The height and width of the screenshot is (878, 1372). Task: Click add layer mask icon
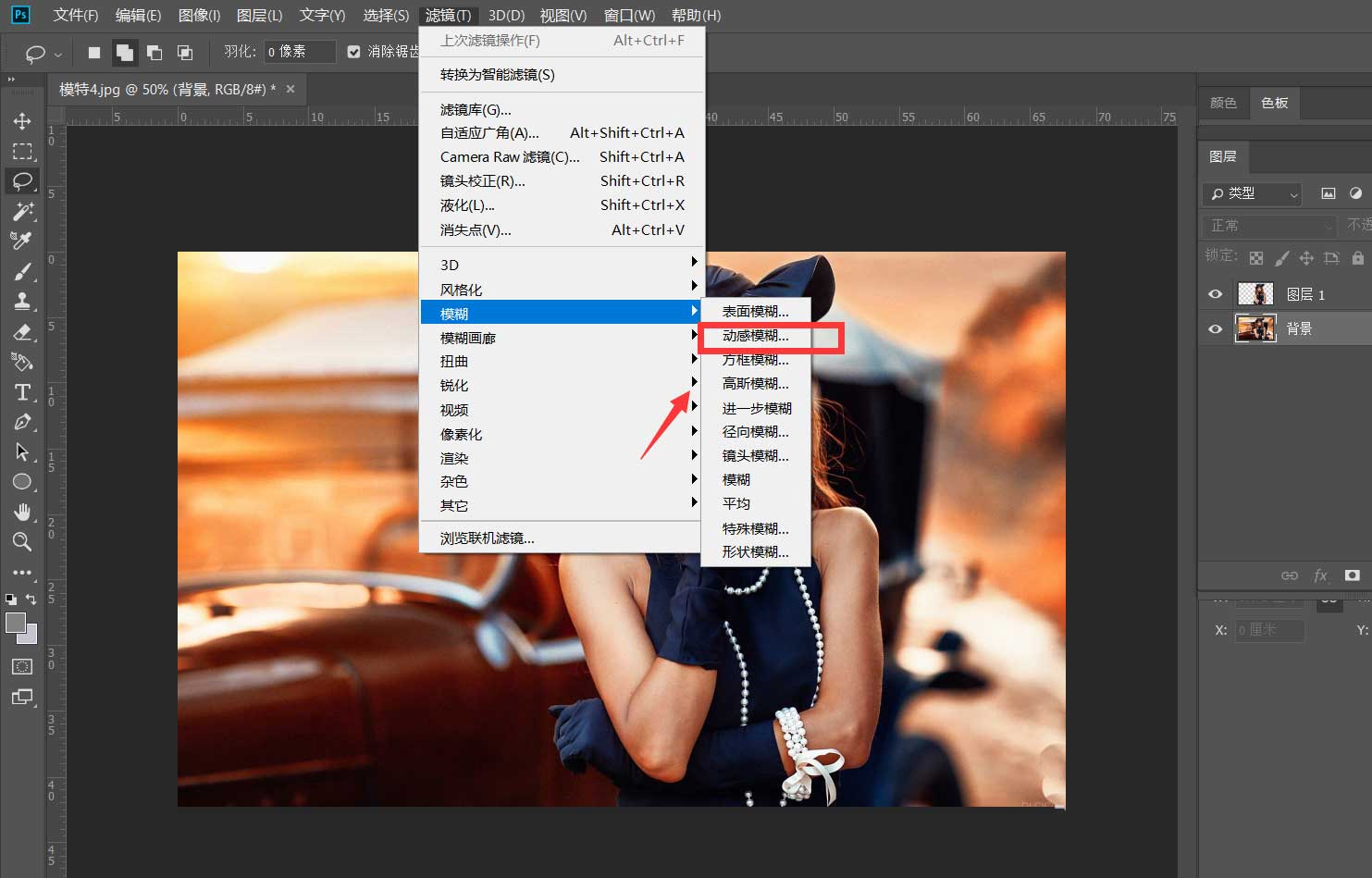click(1353, 575)
